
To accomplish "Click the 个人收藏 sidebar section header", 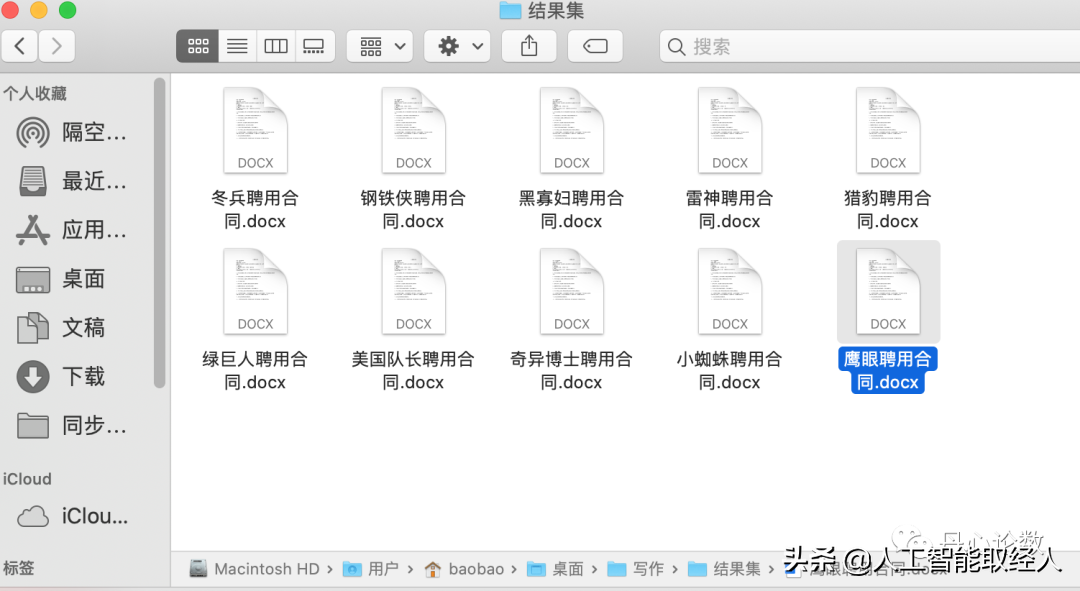I will pyautogui.click(x=35, y=94).
